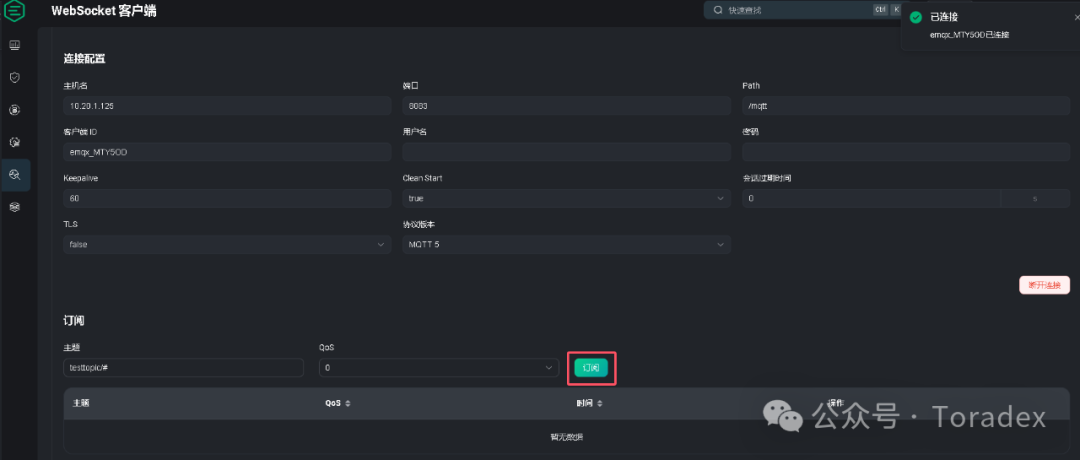Image resolution: width=1080 pixels, height=460 pixels.
Task: Click the emqx_MTY50D已连接 notification message
Action: (969, 34)
